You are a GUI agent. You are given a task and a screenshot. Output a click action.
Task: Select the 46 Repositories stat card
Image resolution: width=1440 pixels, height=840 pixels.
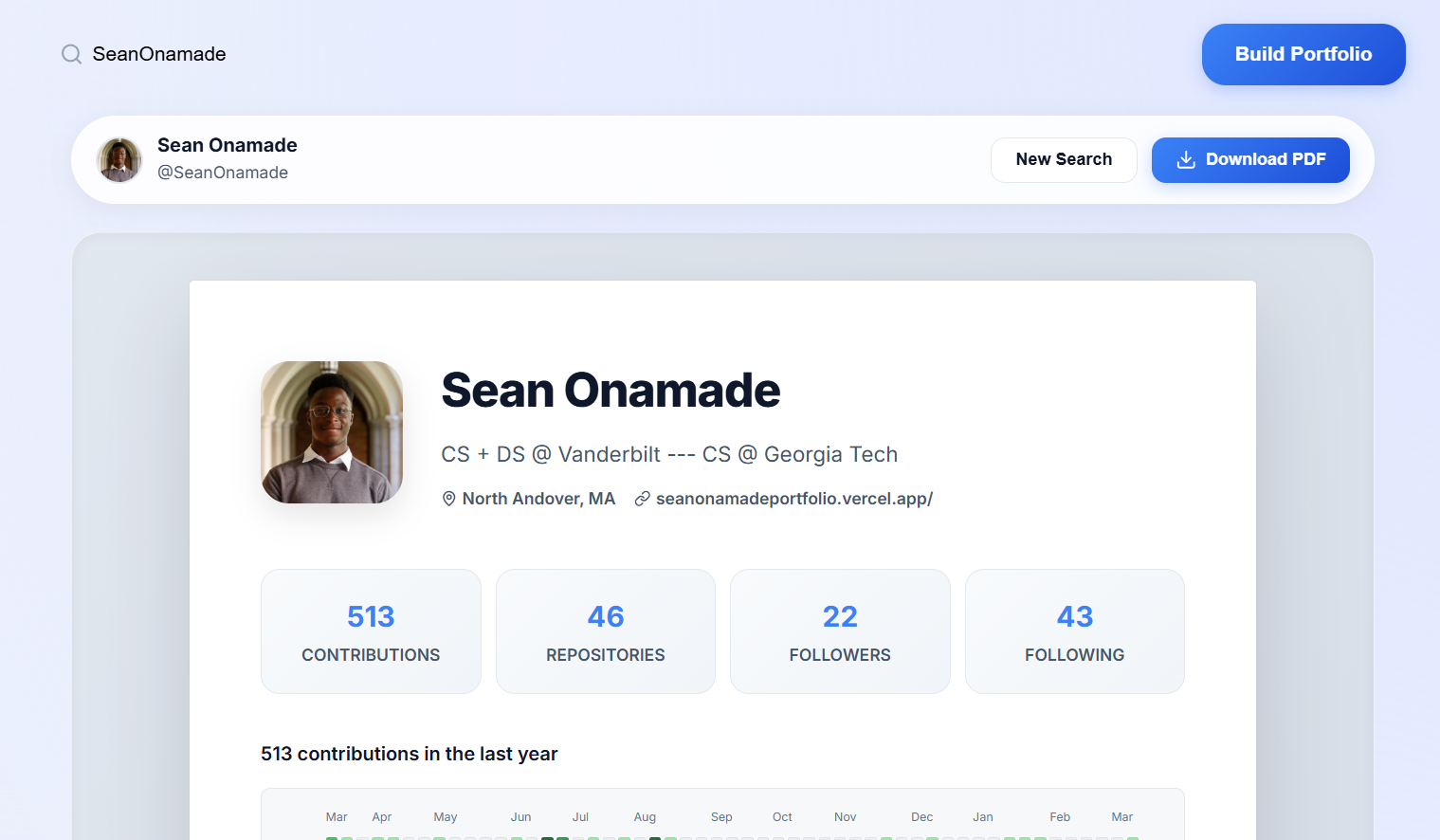606,631
